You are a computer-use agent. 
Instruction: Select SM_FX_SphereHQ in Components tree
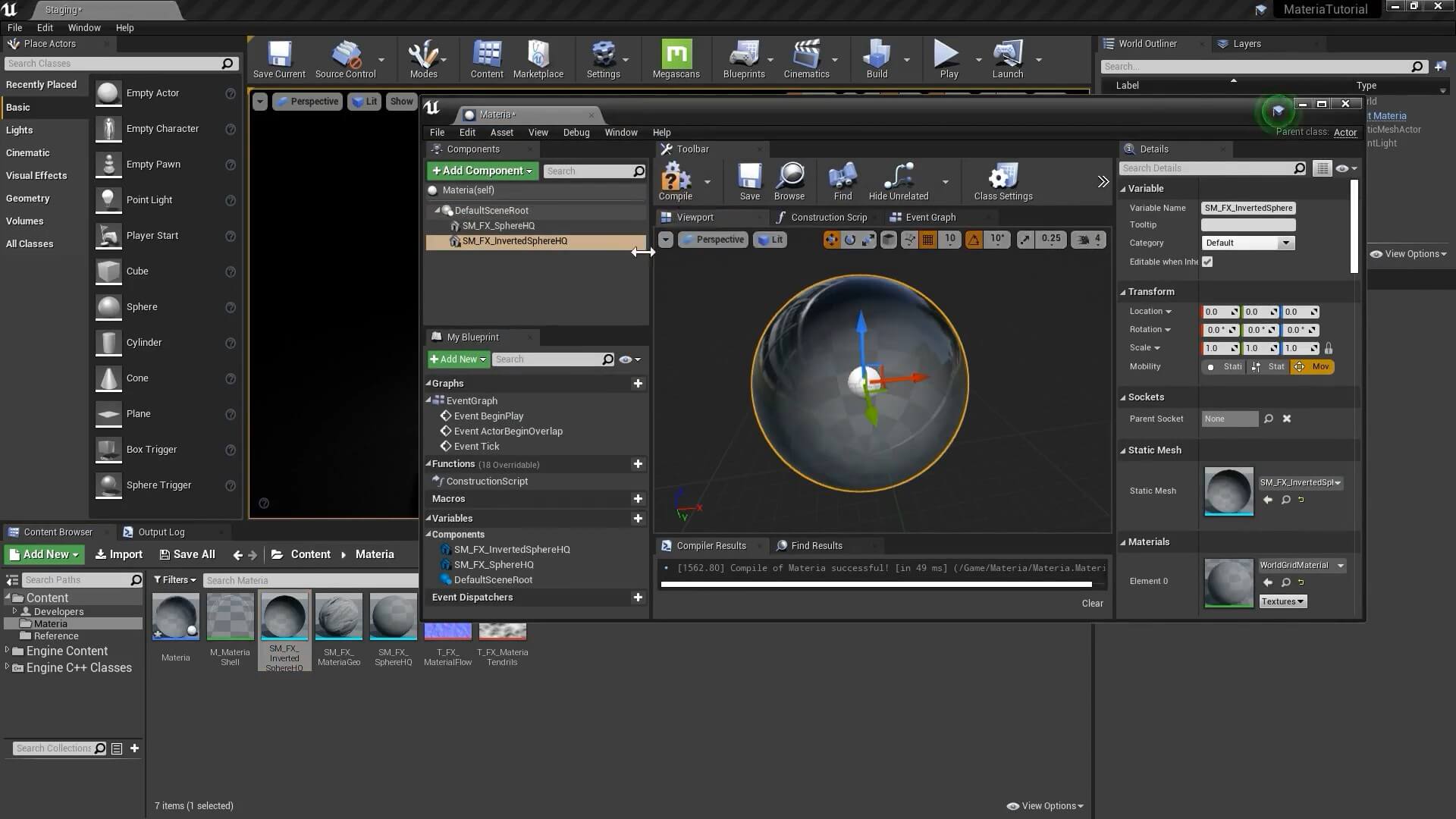[498, 226]
